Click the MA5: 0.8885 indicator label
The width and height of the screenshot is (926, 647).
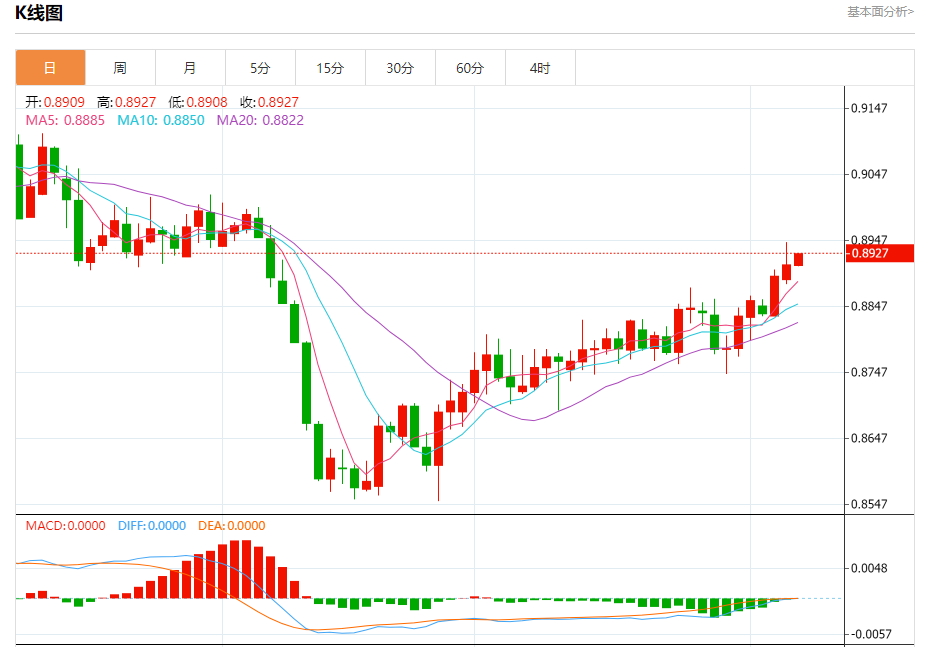click(x=65, y=120)
